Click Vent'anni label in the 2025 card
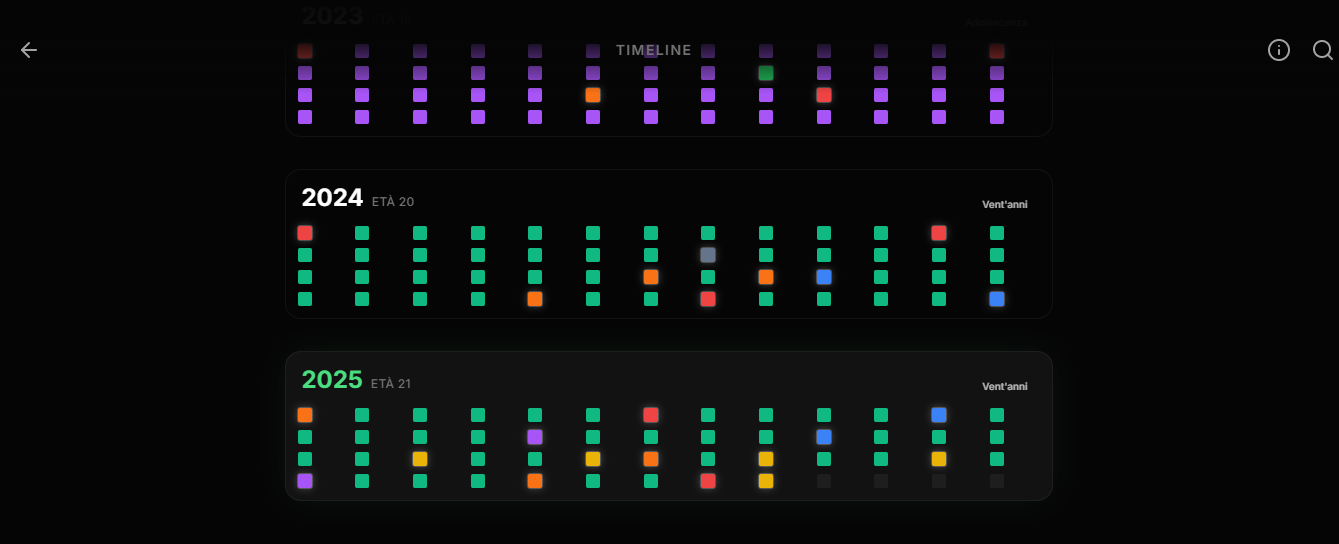This screenshot has width=1339, height=544. (x=1005, y=386)
